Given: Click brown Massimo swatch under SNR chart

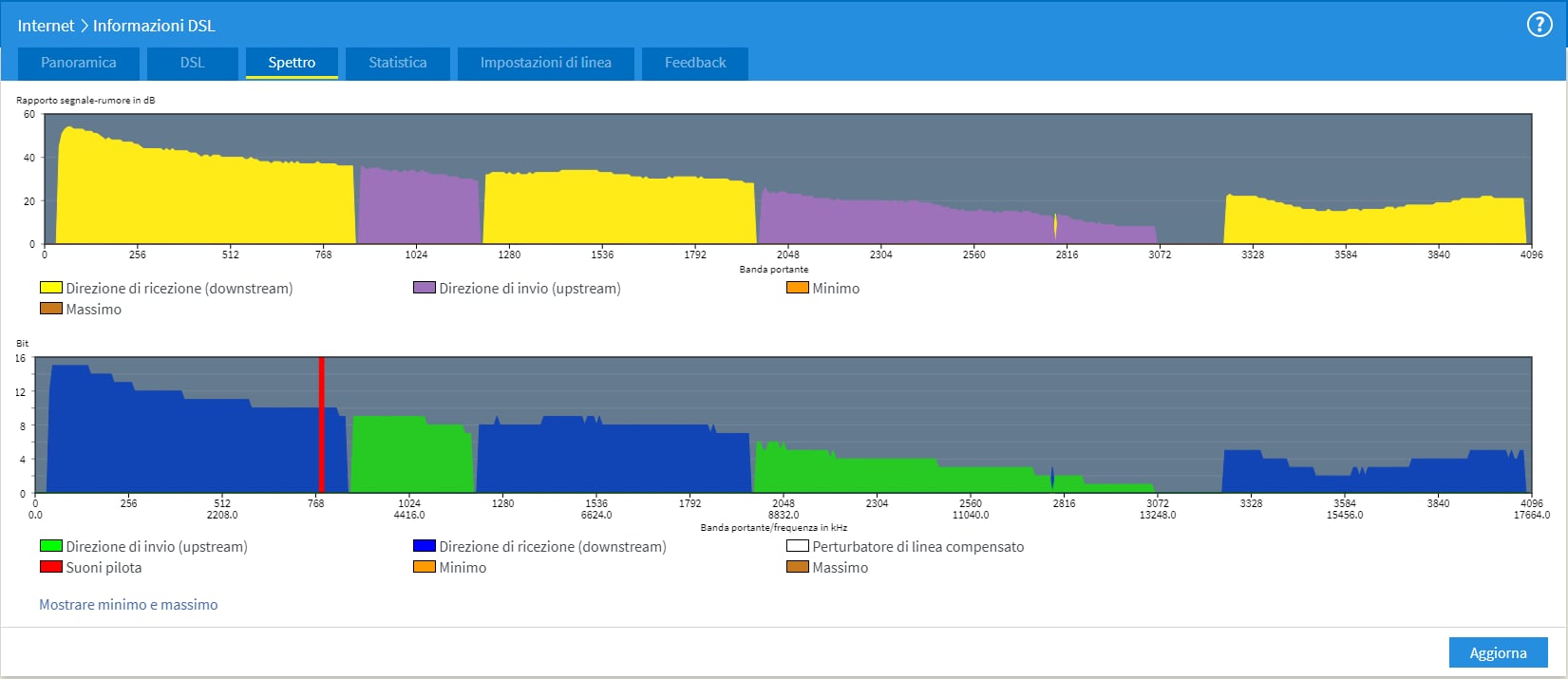Looking at the screenshot, I should click(x=50, y=309).
